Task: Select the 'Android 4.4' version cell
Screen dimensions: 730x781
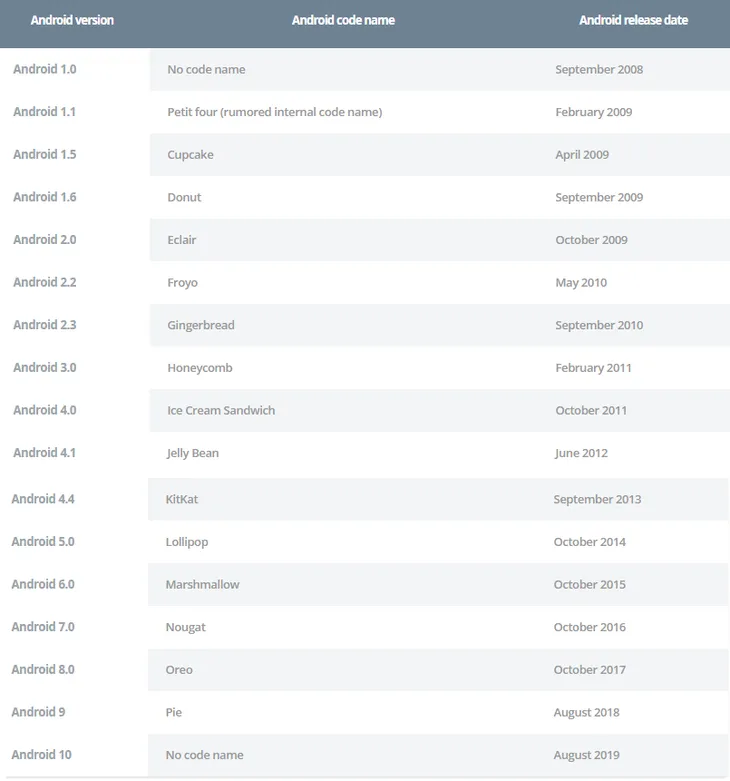Action: pos(43,499)
